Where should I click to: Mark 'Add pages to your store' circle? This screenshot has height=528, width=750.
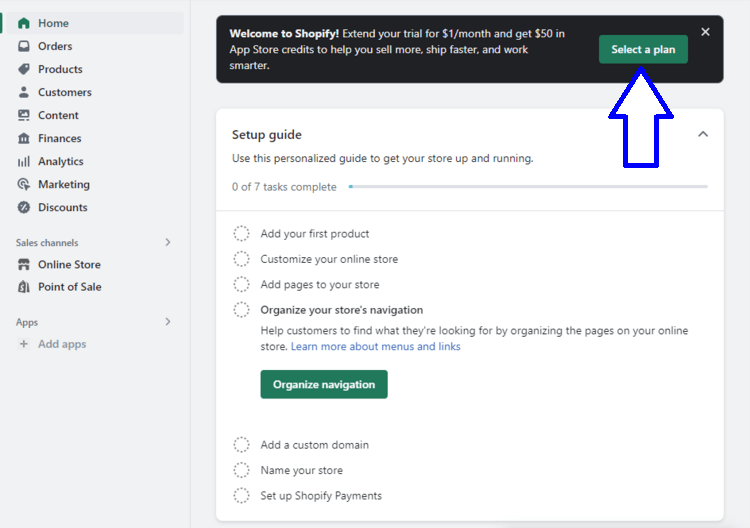click(x=242, y=284)
